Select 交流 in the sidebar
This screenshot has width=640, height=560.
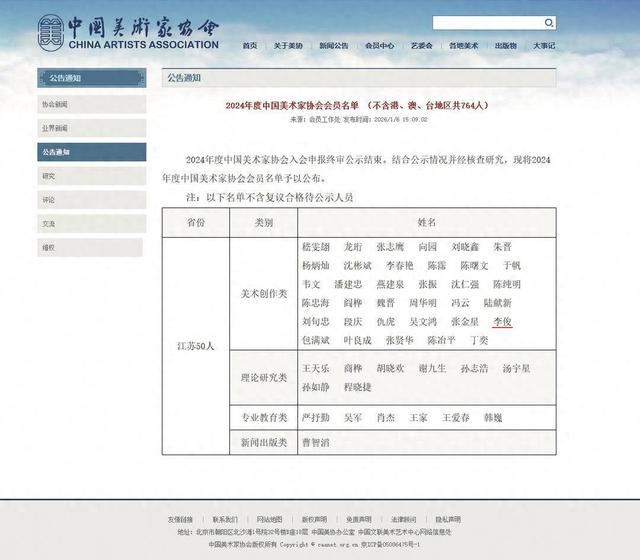(x=91, y=224)
